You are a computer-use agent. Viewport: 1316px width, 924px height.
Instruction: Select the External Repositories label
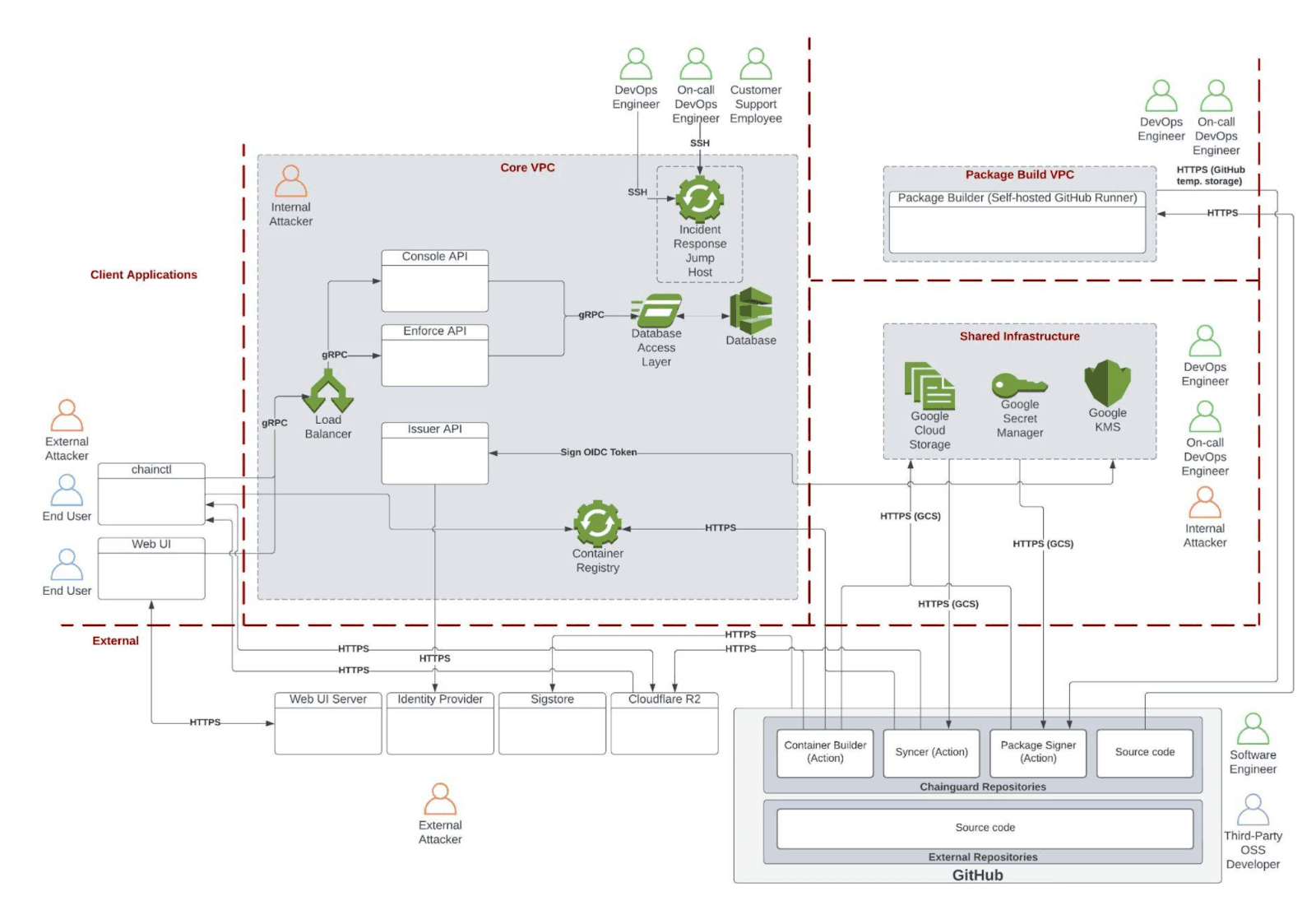pos(983,857)
